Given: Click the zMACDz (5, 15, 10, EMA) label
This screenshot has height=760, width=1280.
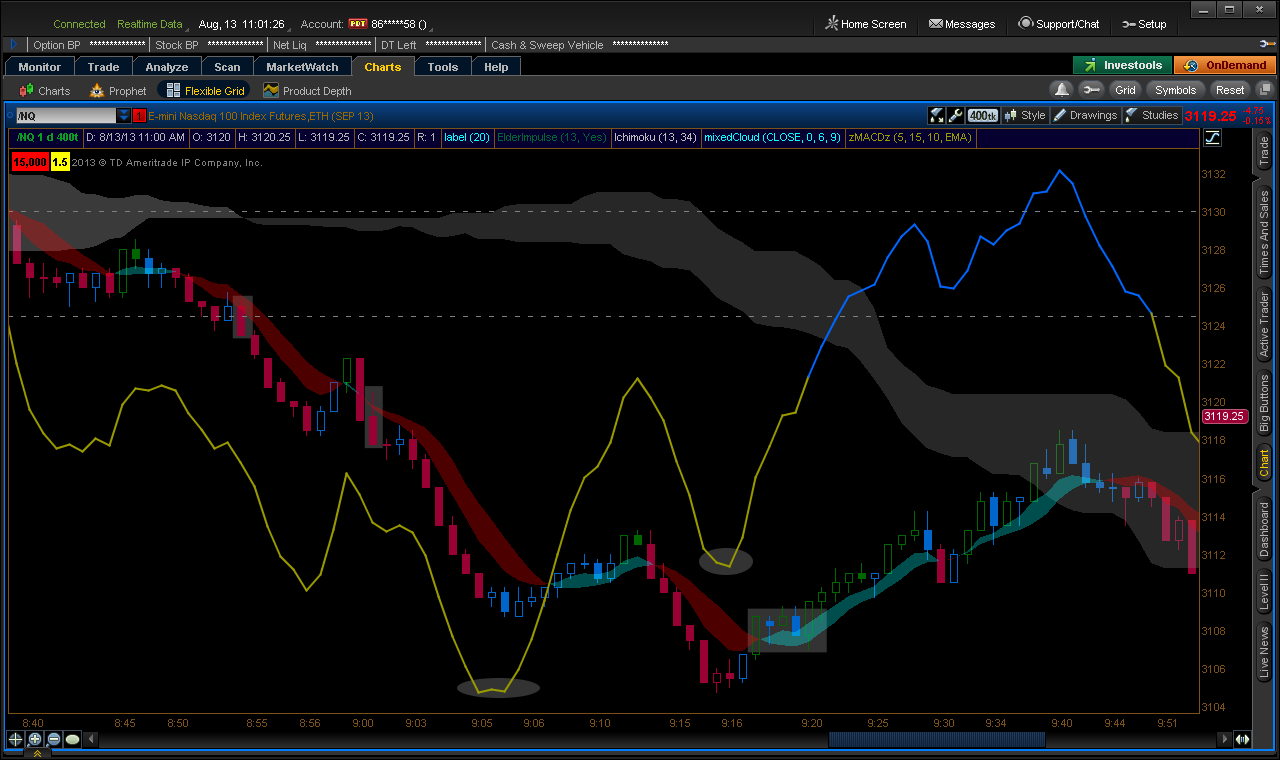Looking at the screenshot, I should (910, 138).
